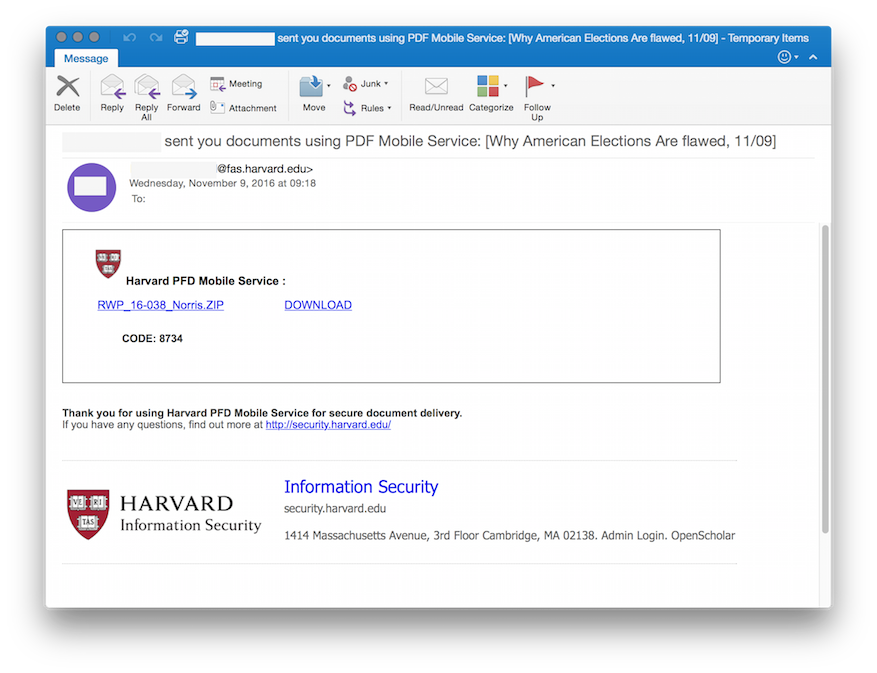Open the RWP_16-038_Norris.ZIP link

(160, 305)
